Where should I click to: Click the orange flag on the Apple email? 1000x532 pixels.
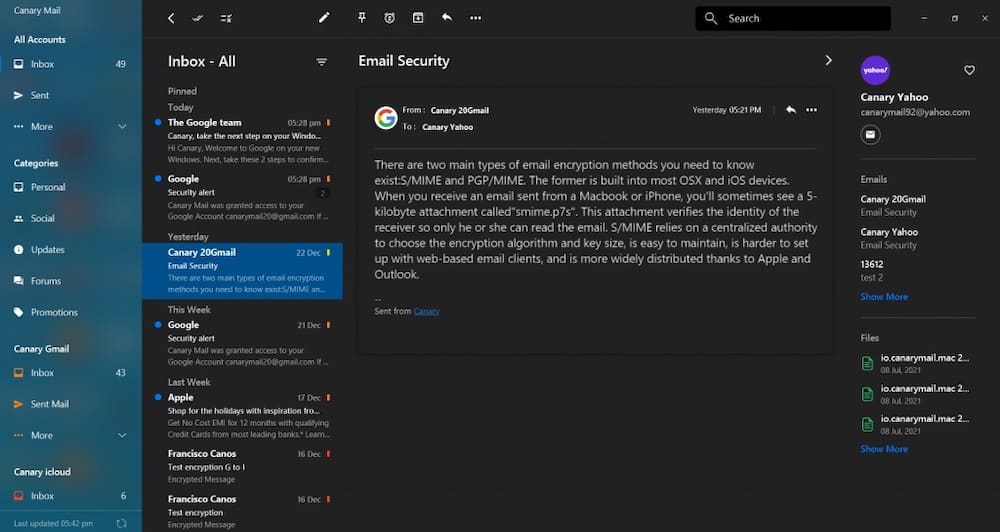tap(328, 397)
